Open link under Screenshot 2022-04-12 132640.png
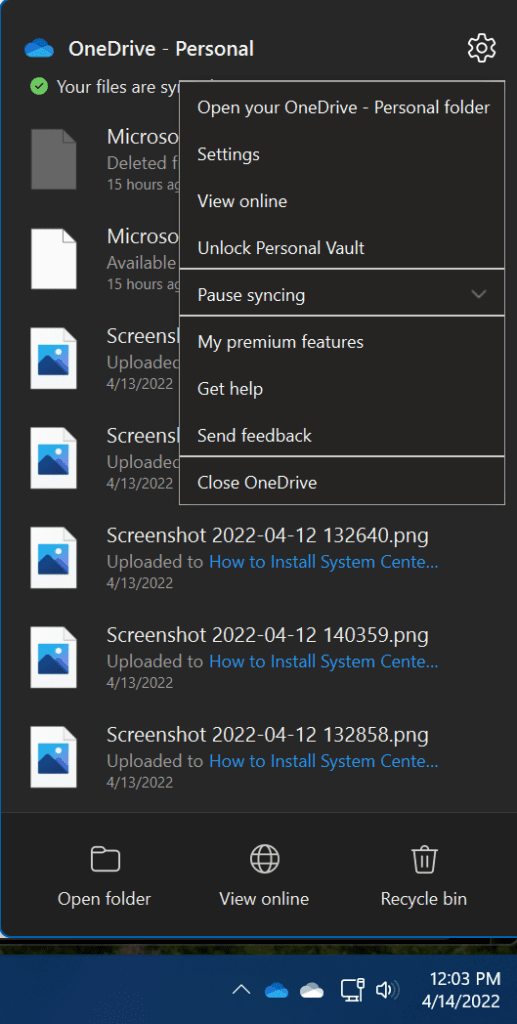 click(324, 562)
